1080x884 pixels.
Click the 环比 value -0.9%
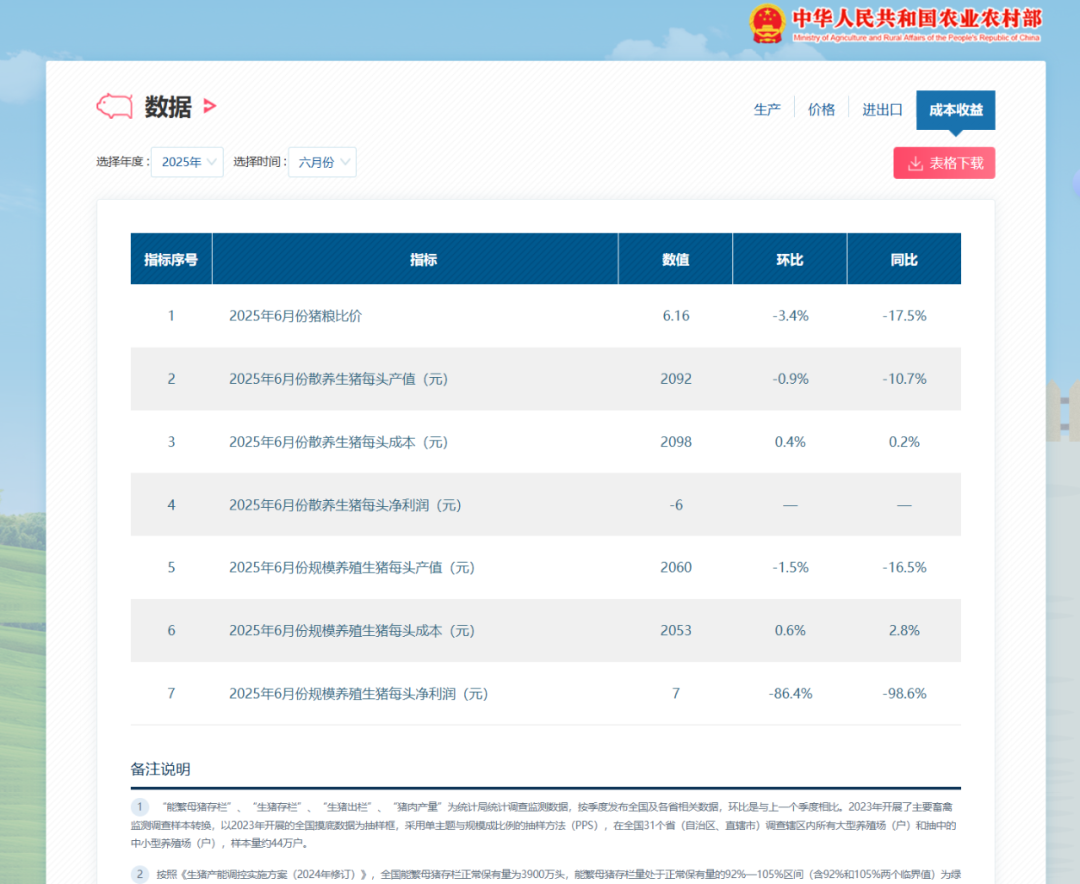point(790,379)
